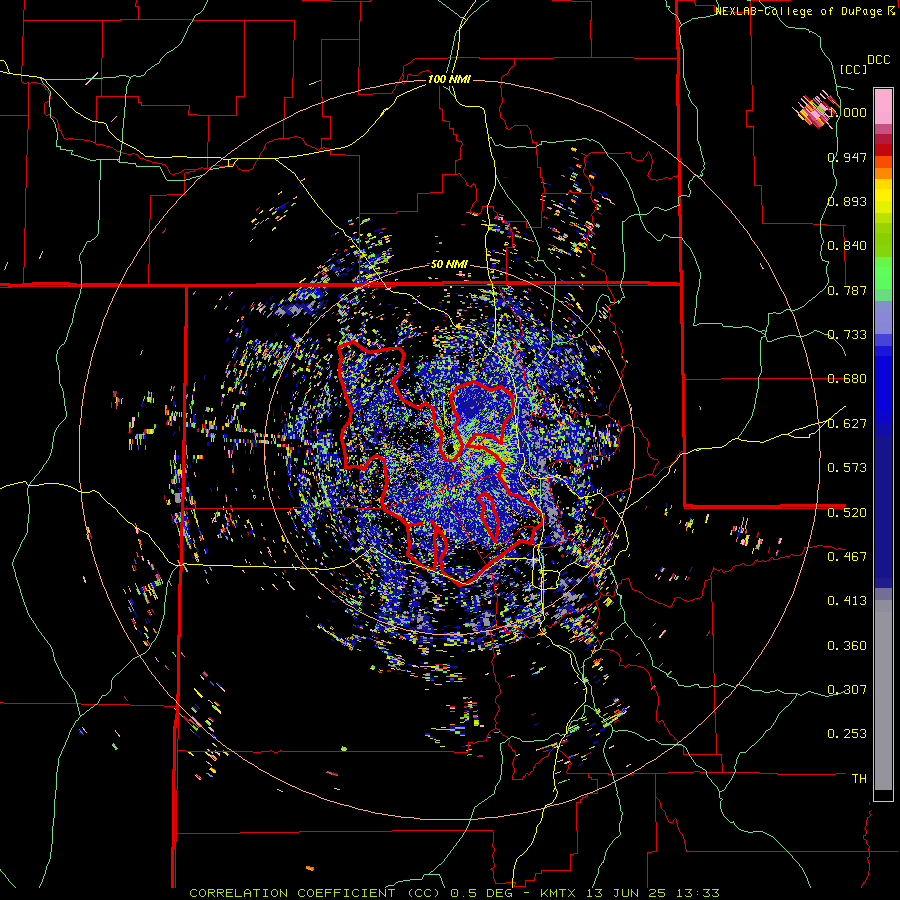Select the "[CC]" product label
The height and width of the screenshot is (900, 900).
tap(853, 69)
